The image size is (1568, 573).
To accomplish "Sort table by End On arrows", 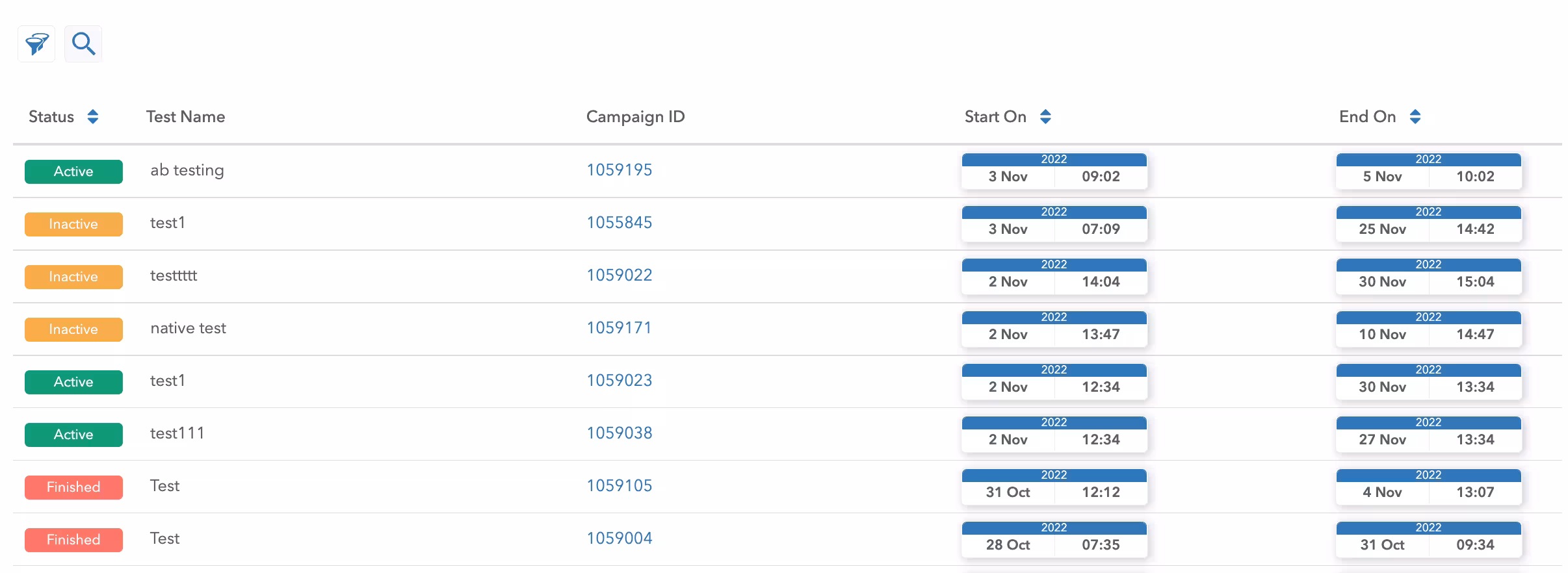I will coord(1415,117).
